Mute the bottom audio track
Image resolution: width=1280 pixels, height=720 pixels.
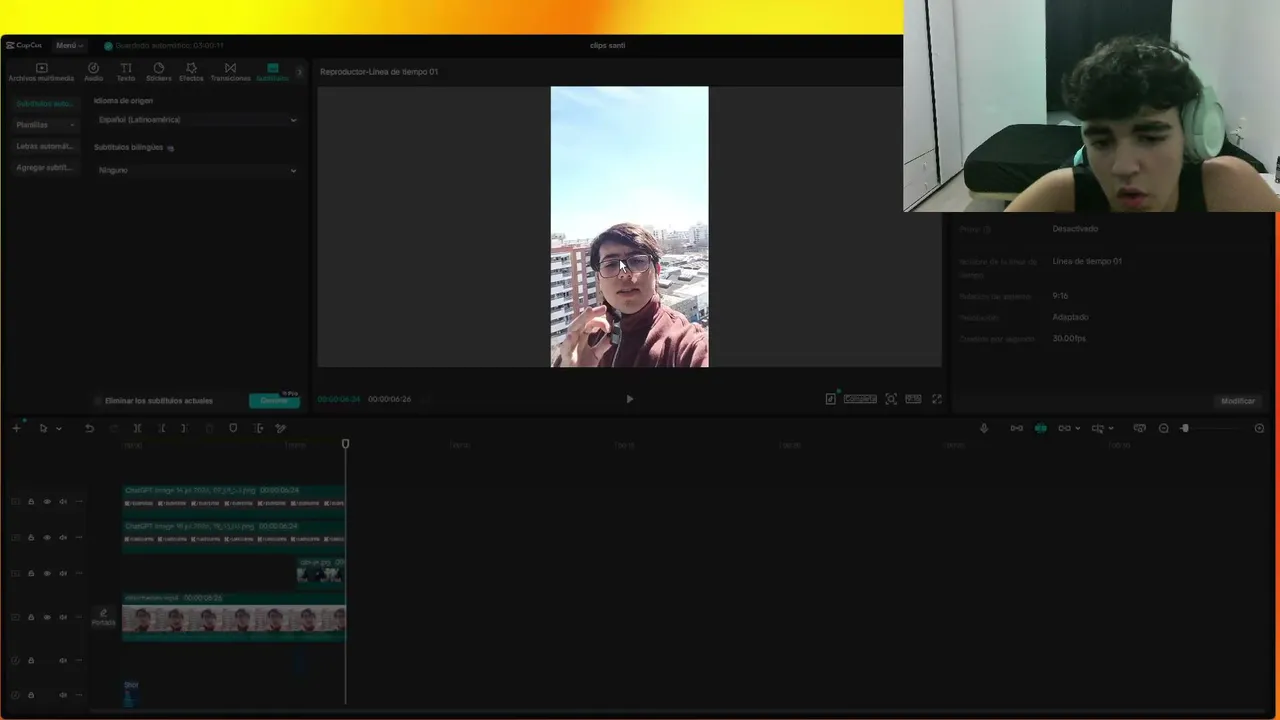[63, 695]
